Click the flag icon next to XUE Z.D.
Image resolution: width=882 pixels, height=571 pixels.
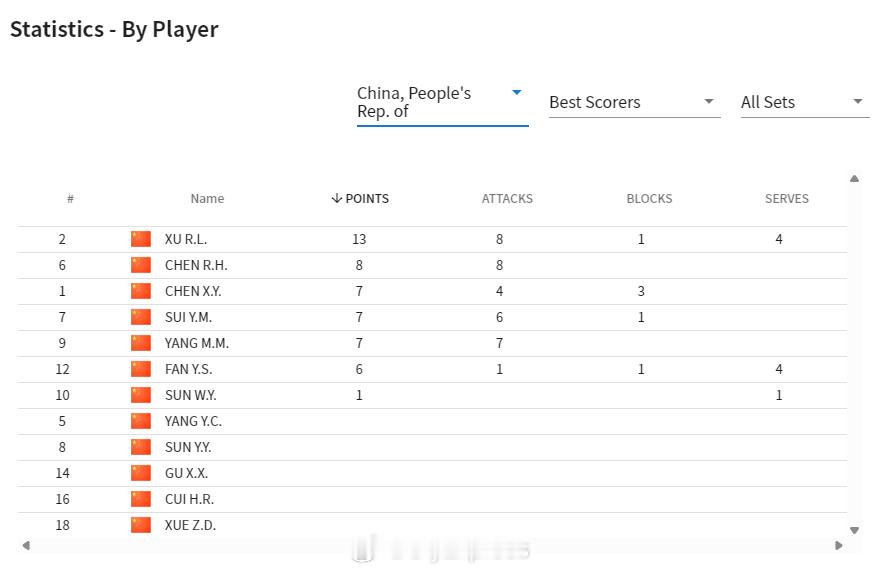coord(141,525)
